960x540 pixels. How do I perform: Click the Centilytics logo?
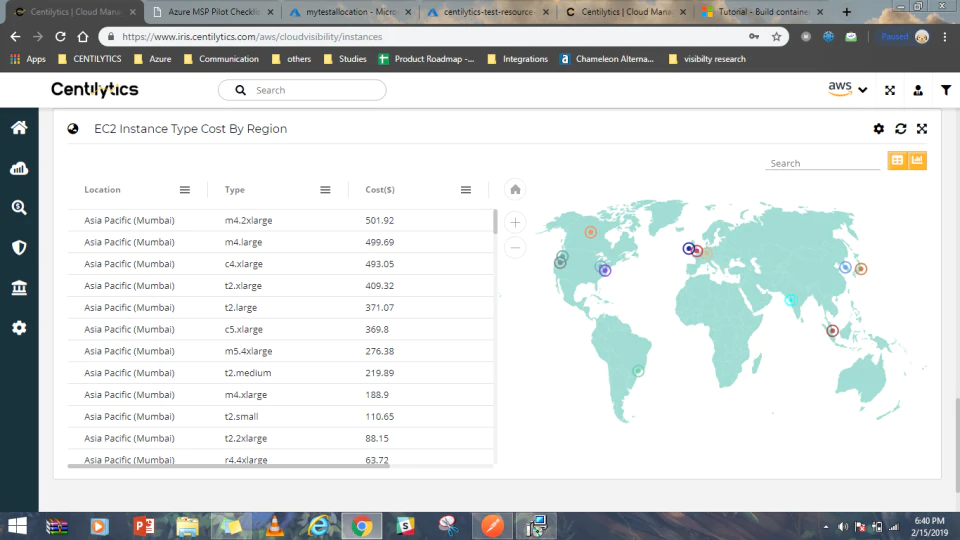(x=95, y=89)
